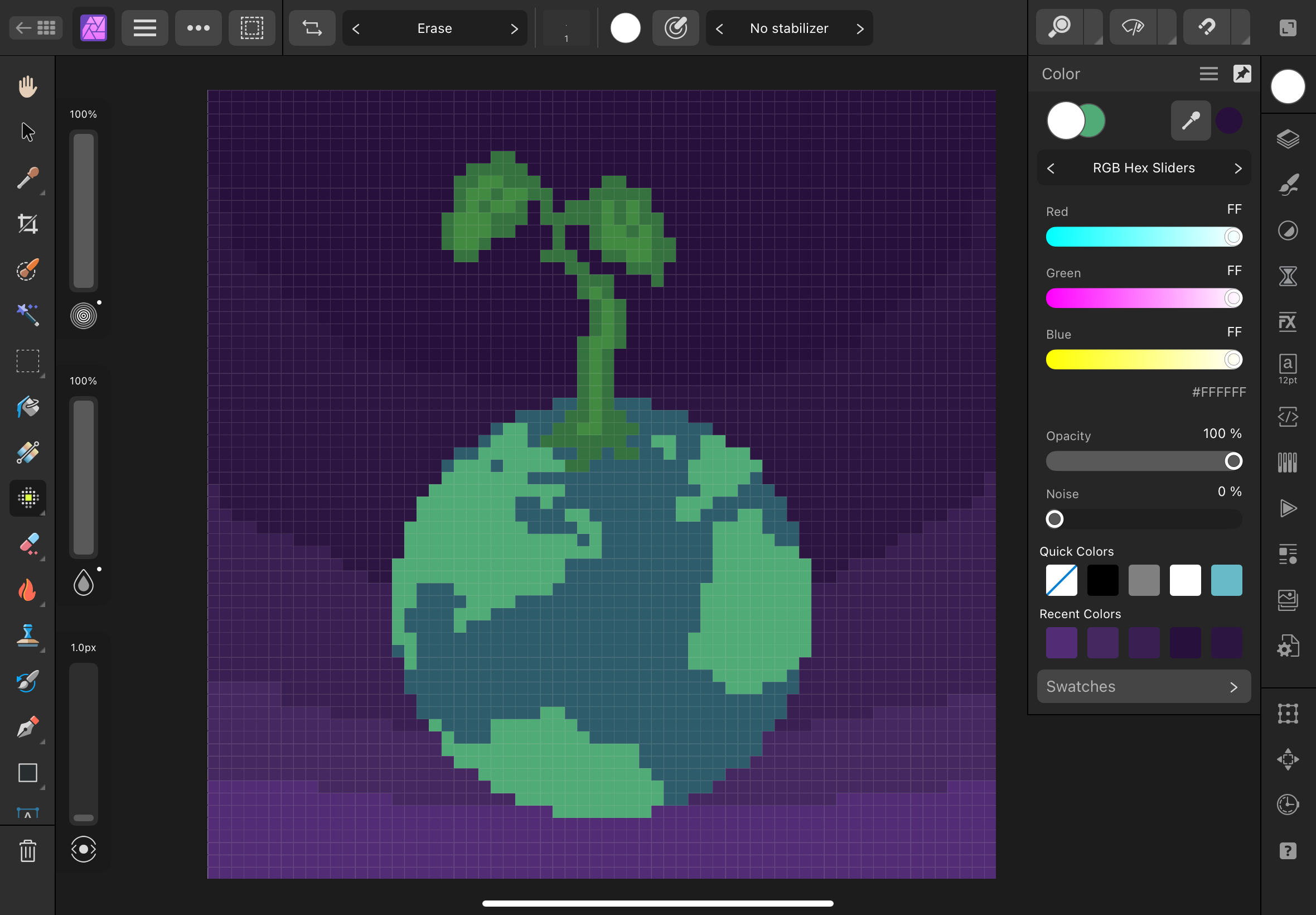Viewport: 1316px width, 915px height.
Task: Select the Burn flame tool
Action: click(x=27, y=590)
